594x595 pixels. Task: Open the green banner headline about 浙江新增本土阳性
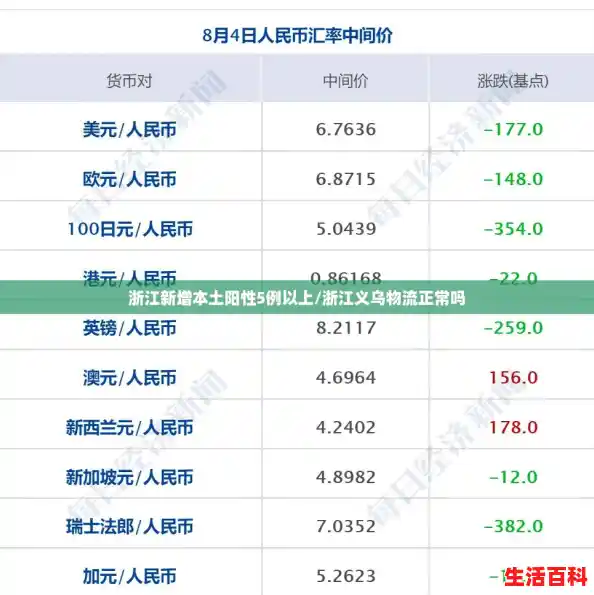pyautogui.click(x=297, y=298)
